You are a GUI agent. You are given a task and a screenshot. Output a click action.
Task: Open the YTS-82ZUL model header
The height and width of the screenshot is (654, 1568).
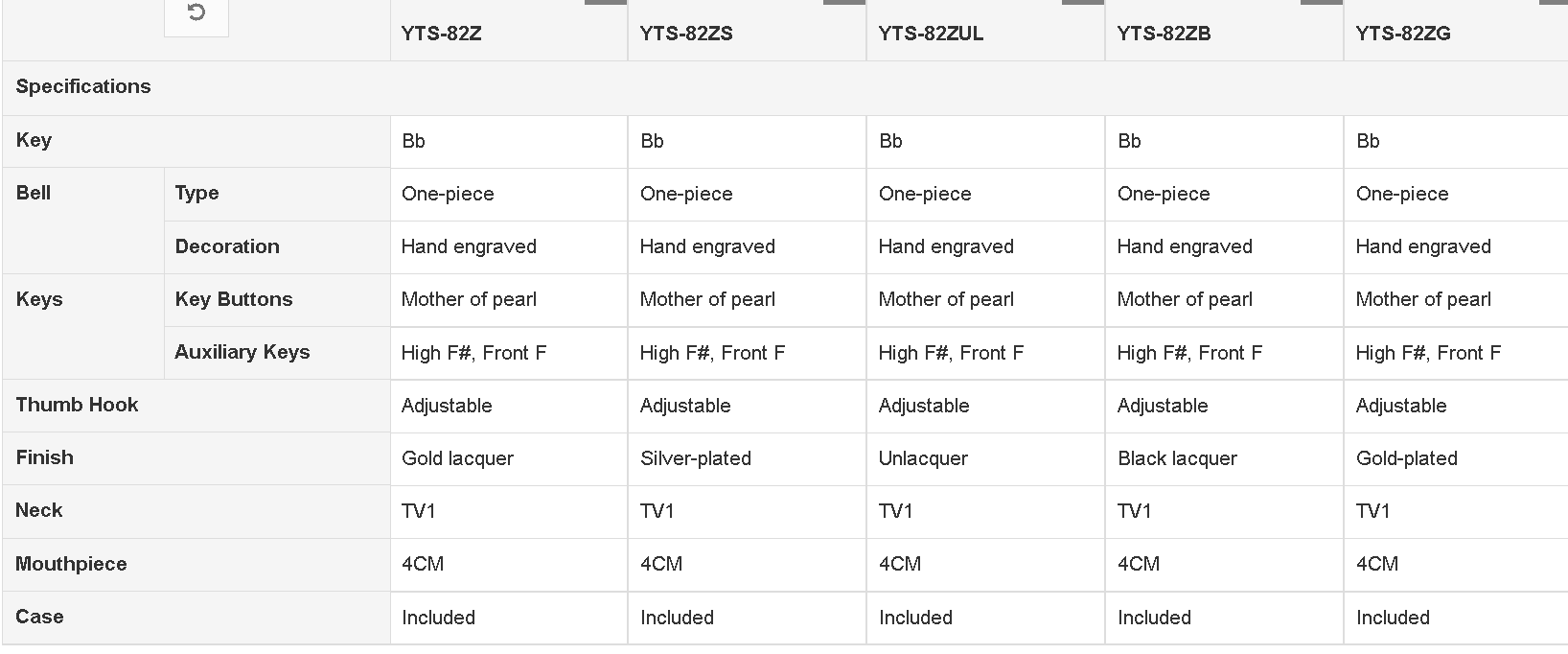tap(931, 34)
